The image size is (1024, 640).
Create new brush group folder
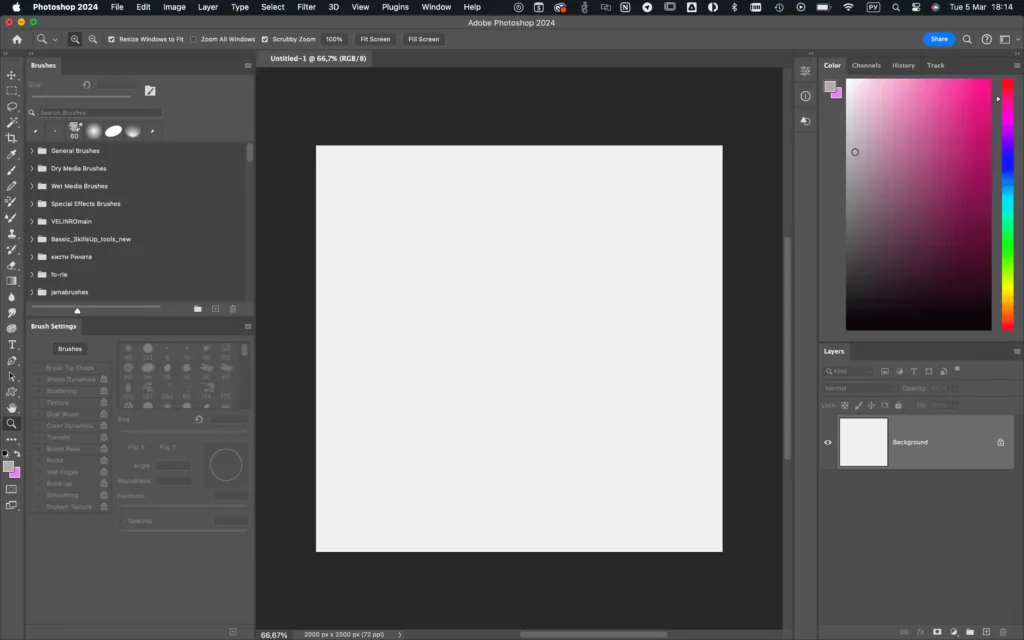(x=198, y=309)
